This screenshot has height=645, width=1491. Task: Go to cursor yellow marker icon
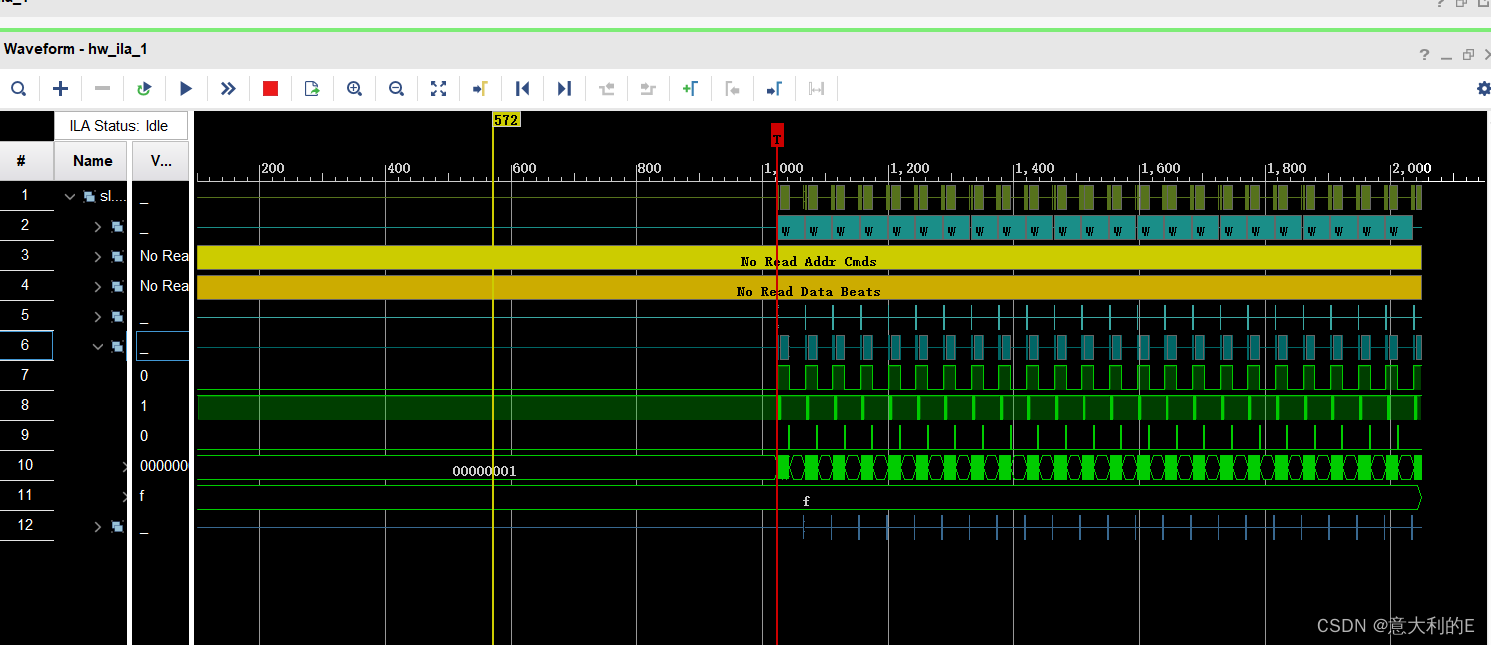(480, 89)
